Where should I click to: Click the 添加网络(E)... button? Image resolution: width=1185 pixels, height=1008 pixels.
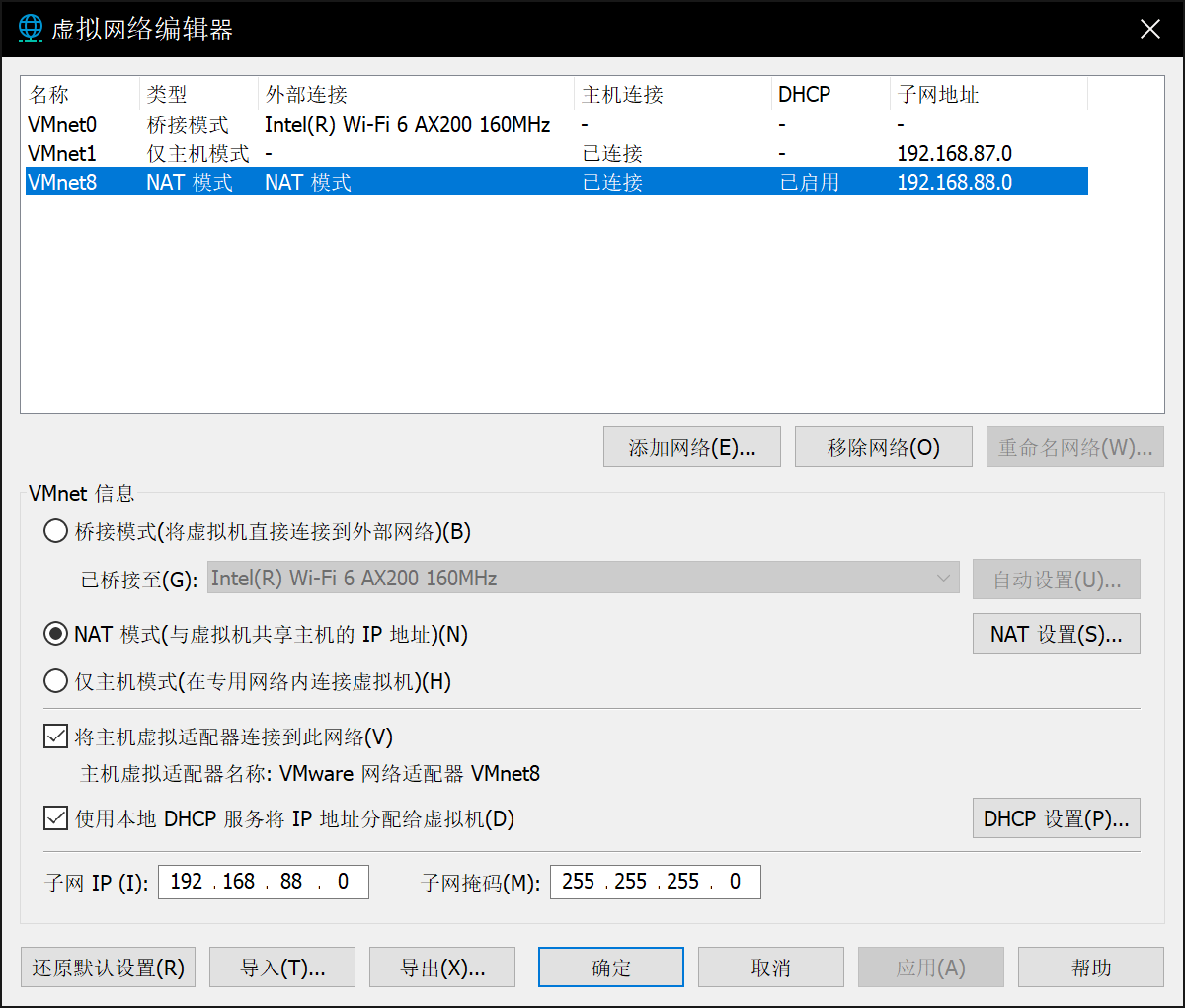pyautogui.click(x=692, y=447)
